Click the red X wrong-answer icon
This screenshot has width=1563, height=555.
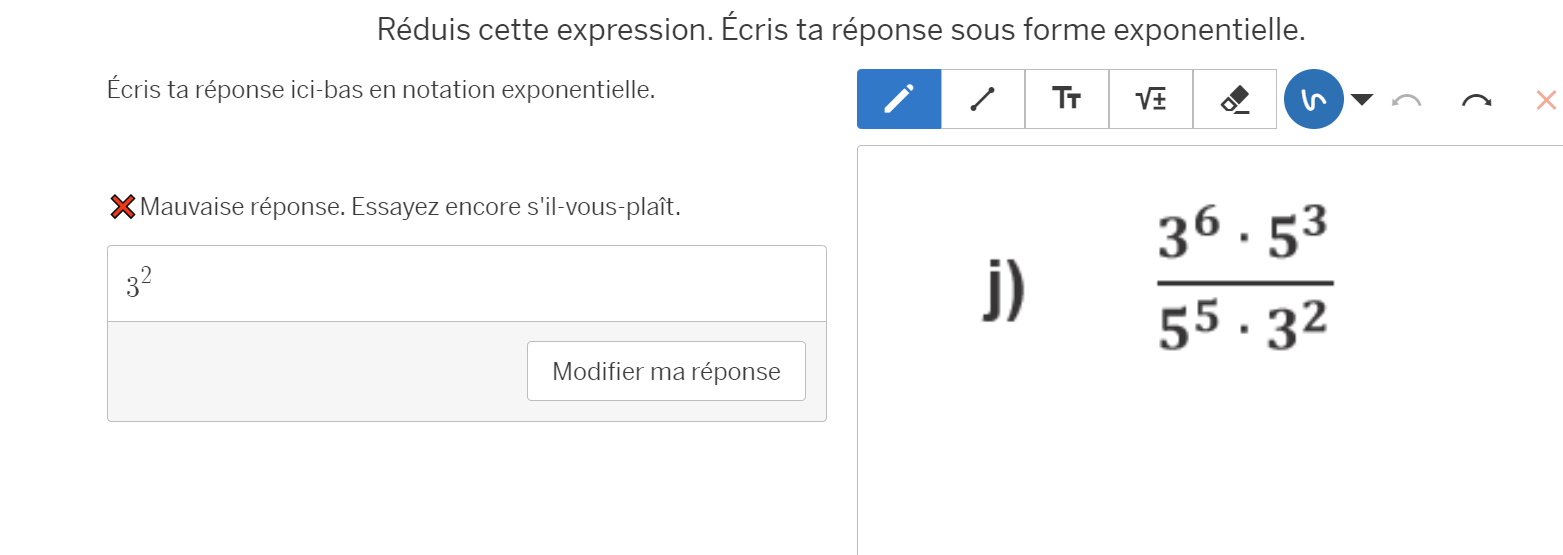tap(122, 208)
